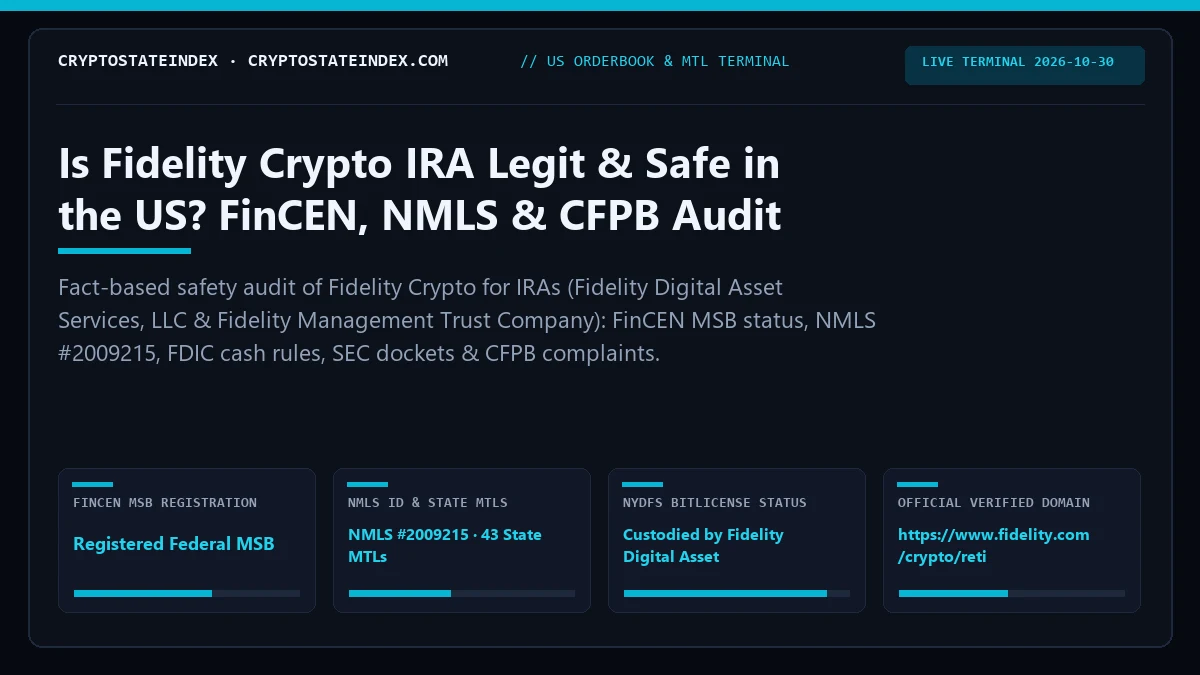The image size is (1200, 675).
Task: Click the progress bar in the FinCEN MSB card
Action: click(187, 593)
